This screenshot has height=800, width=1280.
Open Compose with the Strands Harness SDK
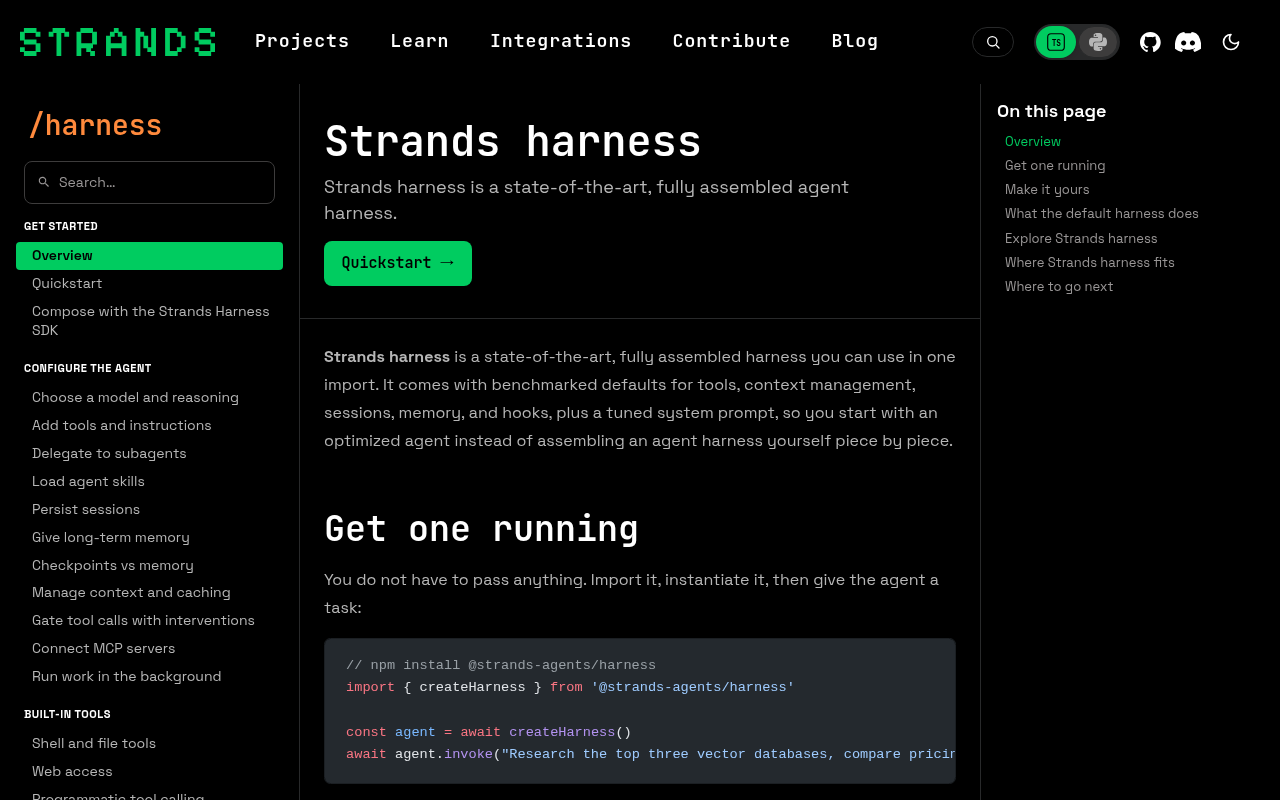[151, 321]
